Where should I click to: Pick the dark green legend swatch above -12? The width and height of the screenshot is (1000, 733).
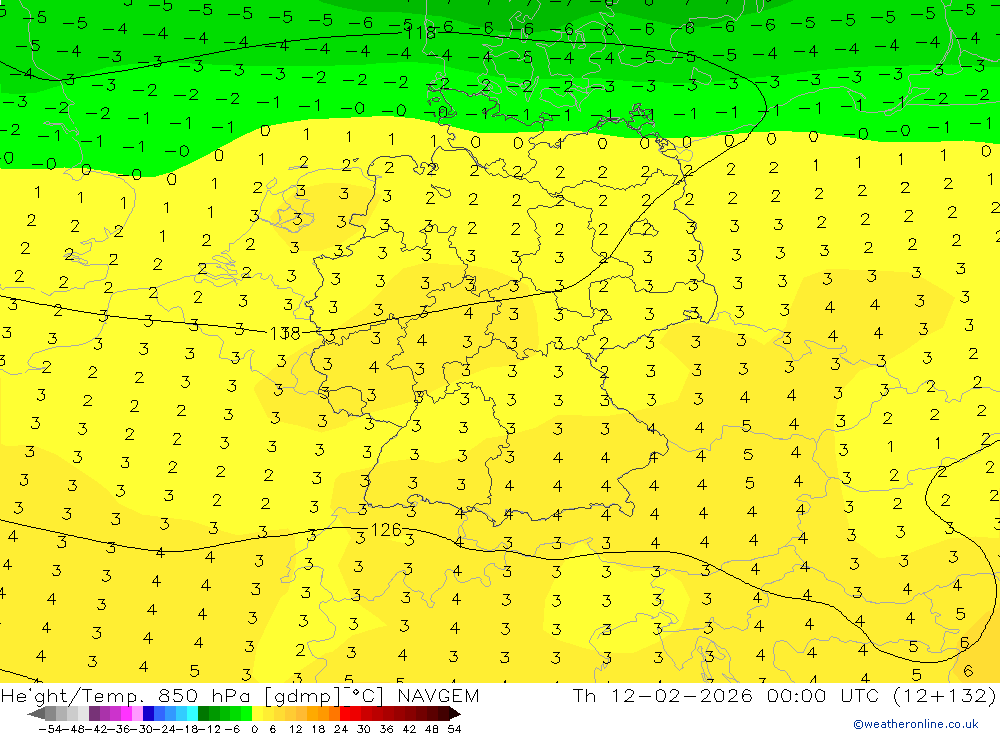pos(203,714)
